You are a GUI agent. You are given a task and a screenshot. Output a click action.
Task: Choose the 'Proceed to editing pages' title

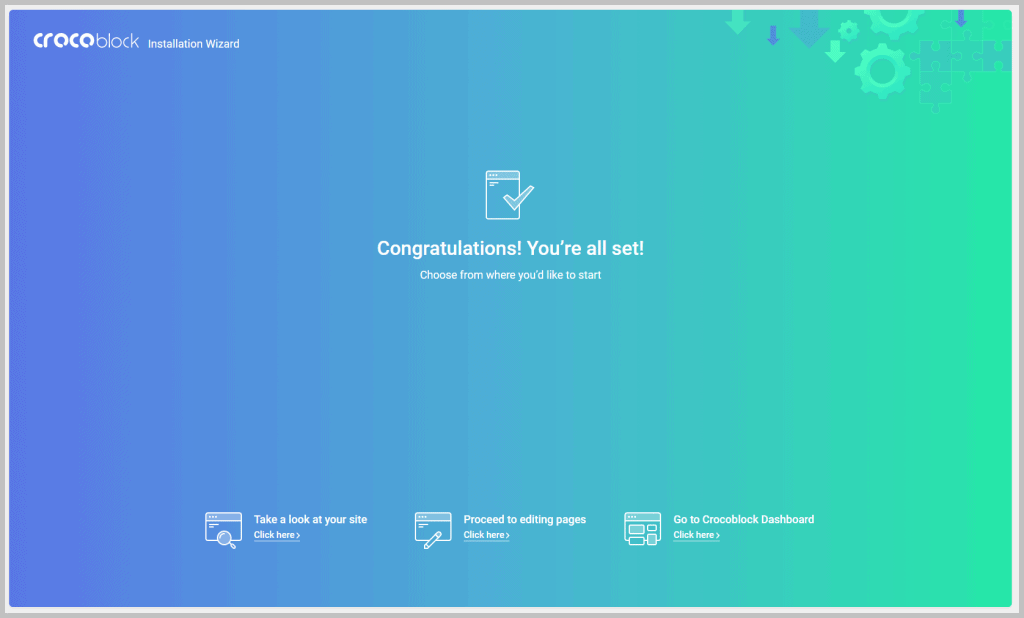tap(524, 519)
